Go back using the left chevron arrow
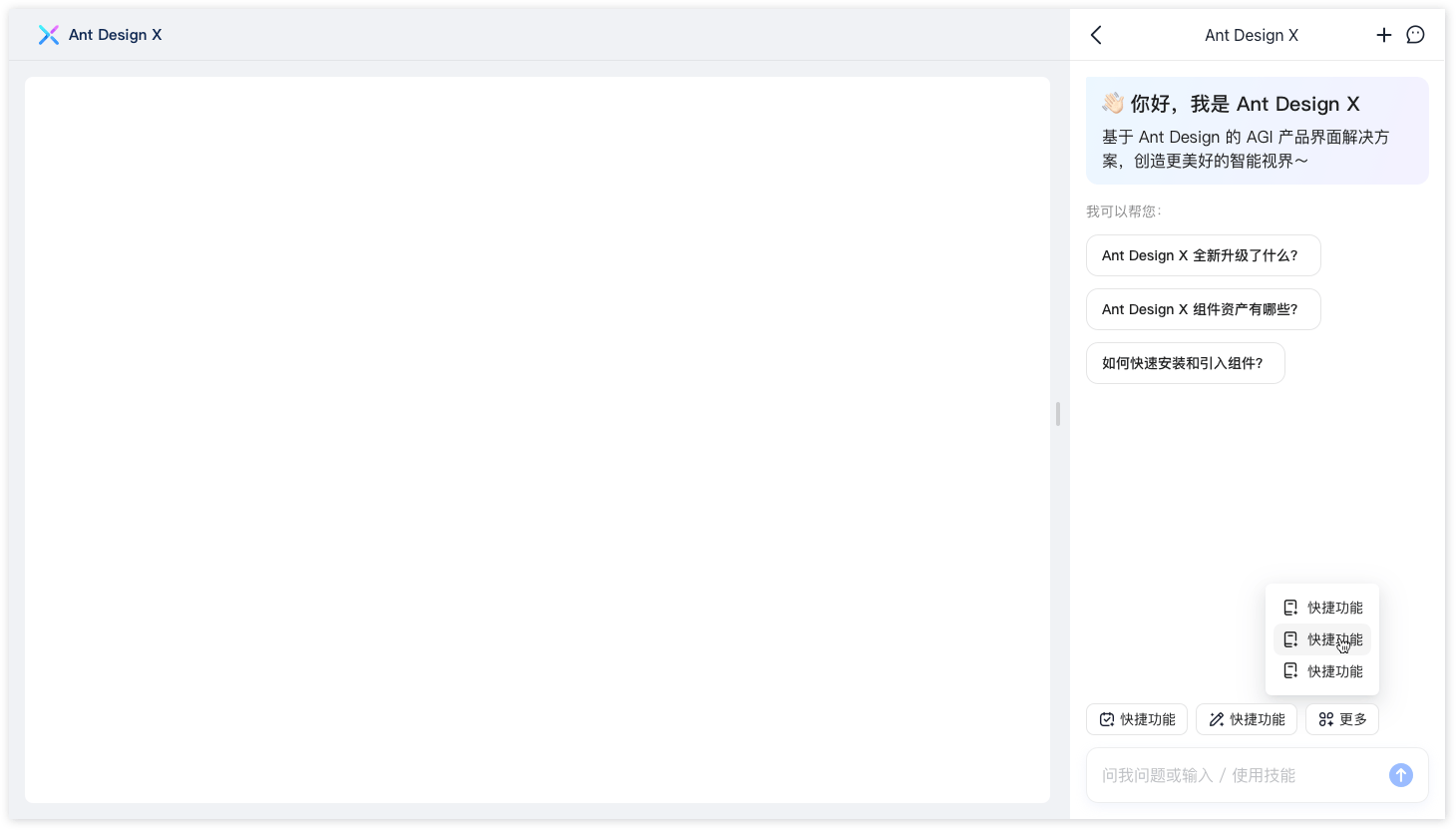 [1096, 35]
